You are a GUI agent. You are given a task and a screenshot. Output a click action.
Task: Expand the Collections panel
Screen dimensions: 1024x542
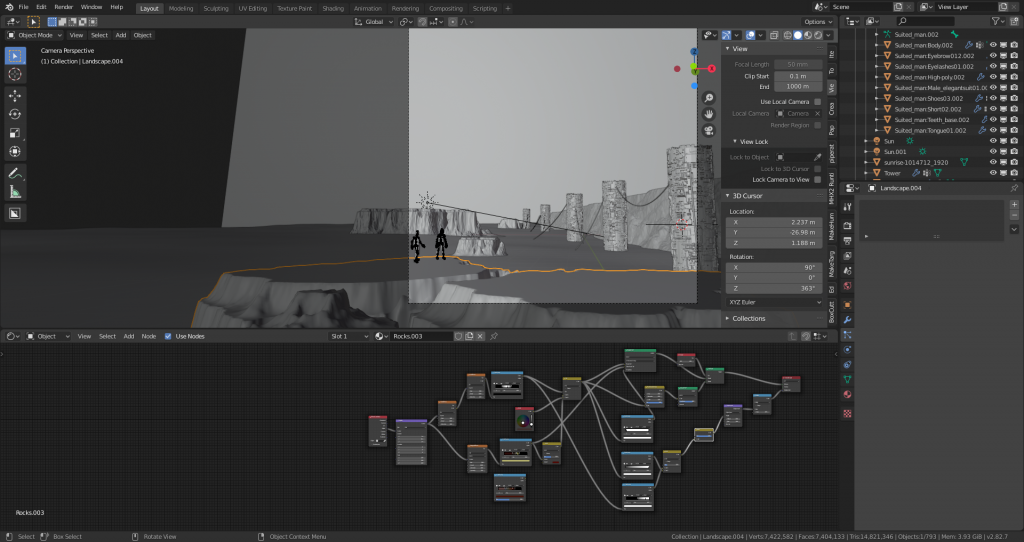749,318
